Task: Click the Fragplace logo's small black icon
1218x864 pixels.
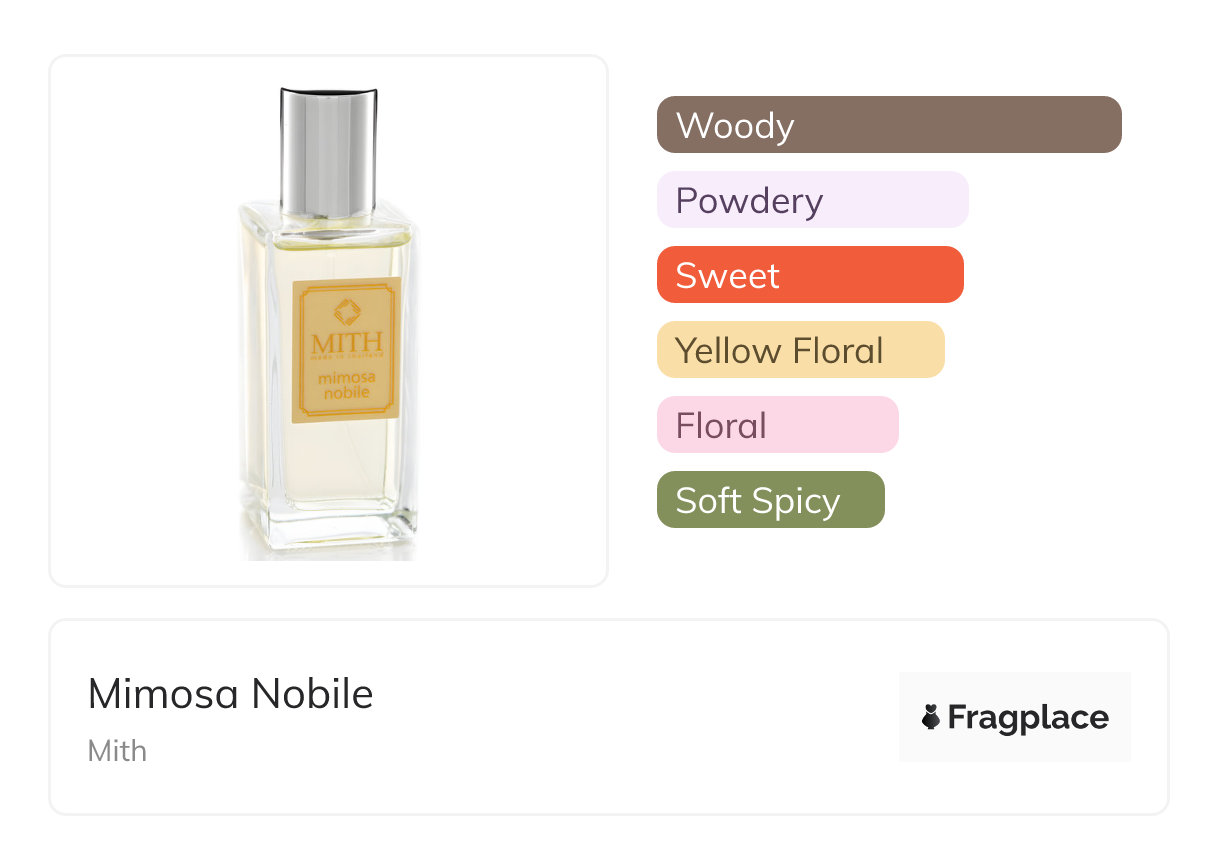Action: pyautogui.click(x=931, y=717)
